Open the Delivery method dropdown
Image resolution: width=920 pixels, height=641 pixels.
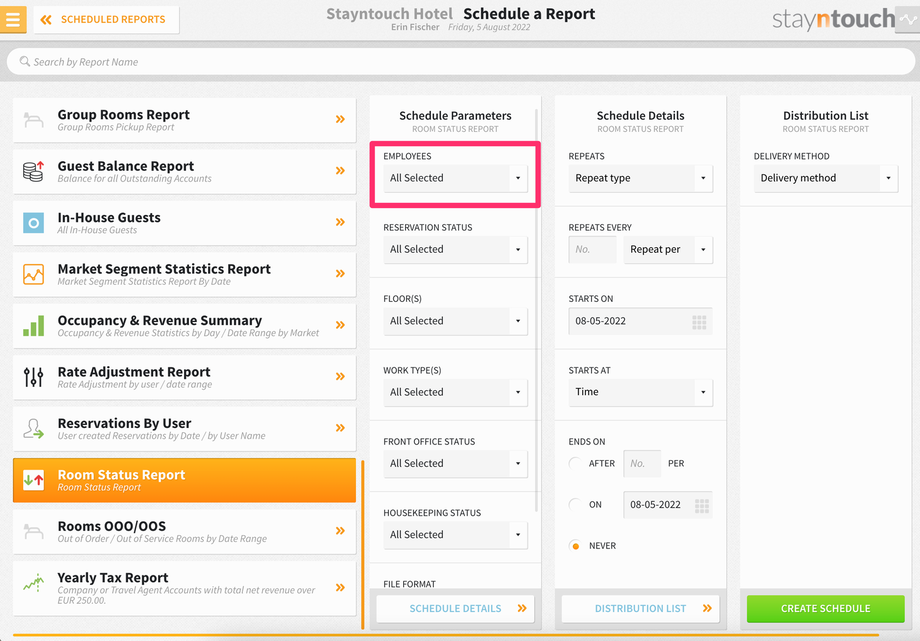[826, 178]
